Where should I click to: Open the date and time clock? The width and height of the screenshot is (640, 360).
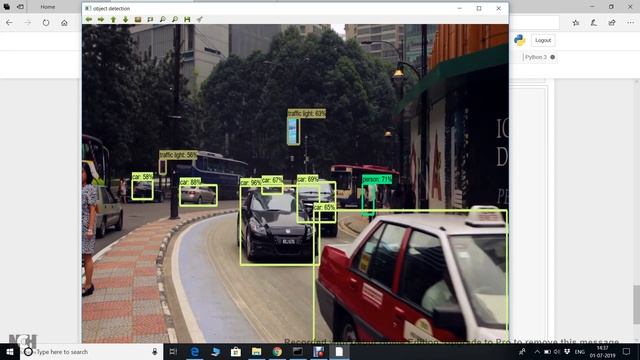602,352
